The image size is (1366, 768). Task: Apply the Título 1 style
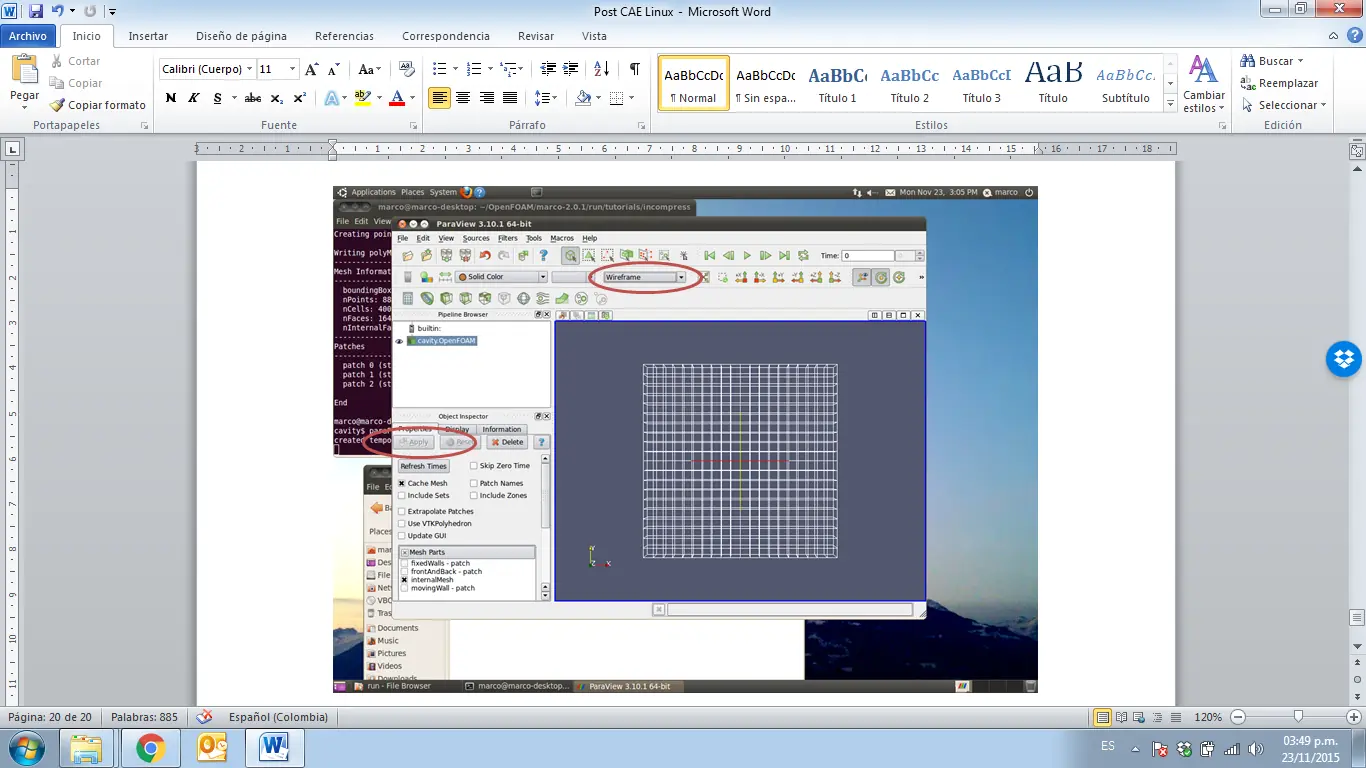coord(838,84)
